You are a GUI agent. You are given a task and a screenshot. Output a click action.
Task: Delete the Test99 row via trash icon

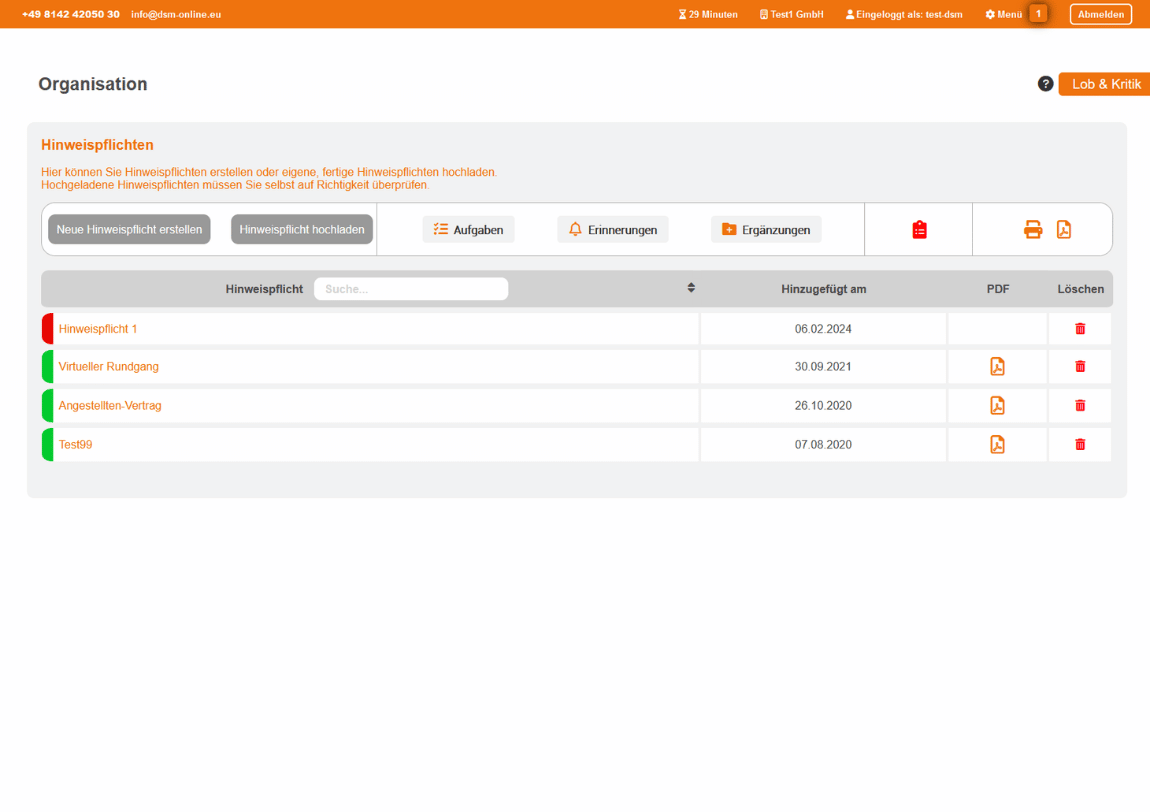point(1080,445)
